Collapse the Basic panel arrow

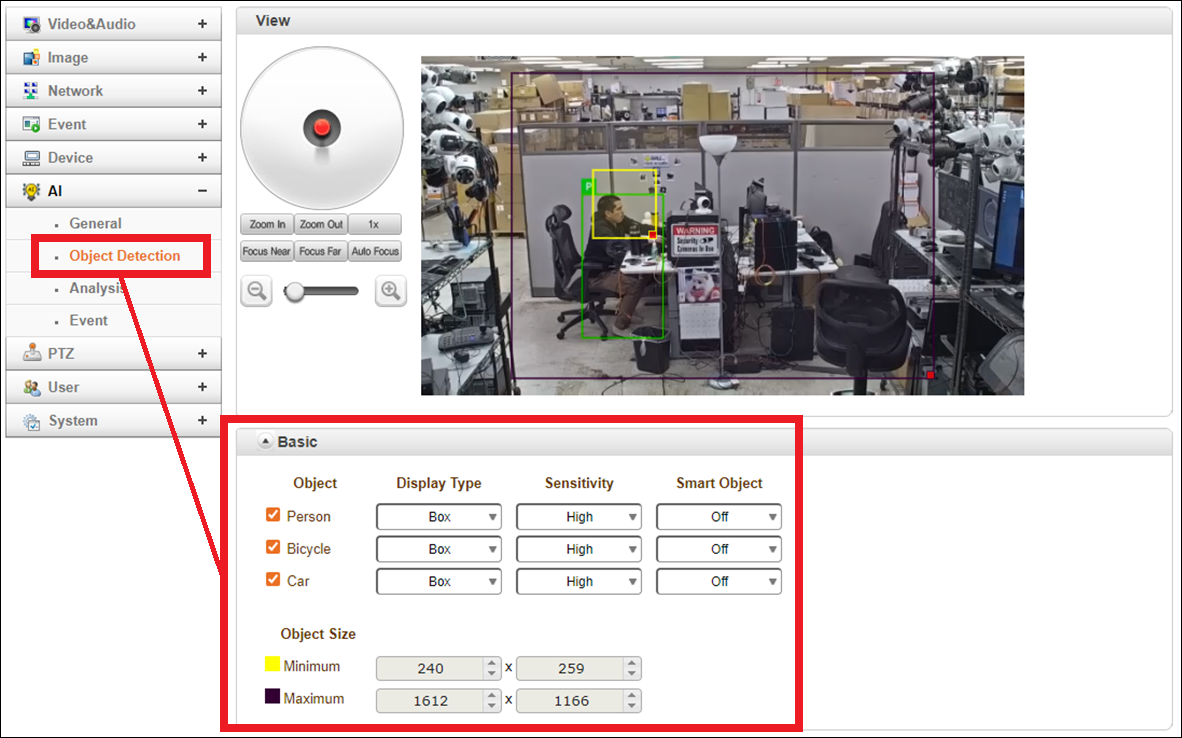pyautogui.click(x=265, y=441)
